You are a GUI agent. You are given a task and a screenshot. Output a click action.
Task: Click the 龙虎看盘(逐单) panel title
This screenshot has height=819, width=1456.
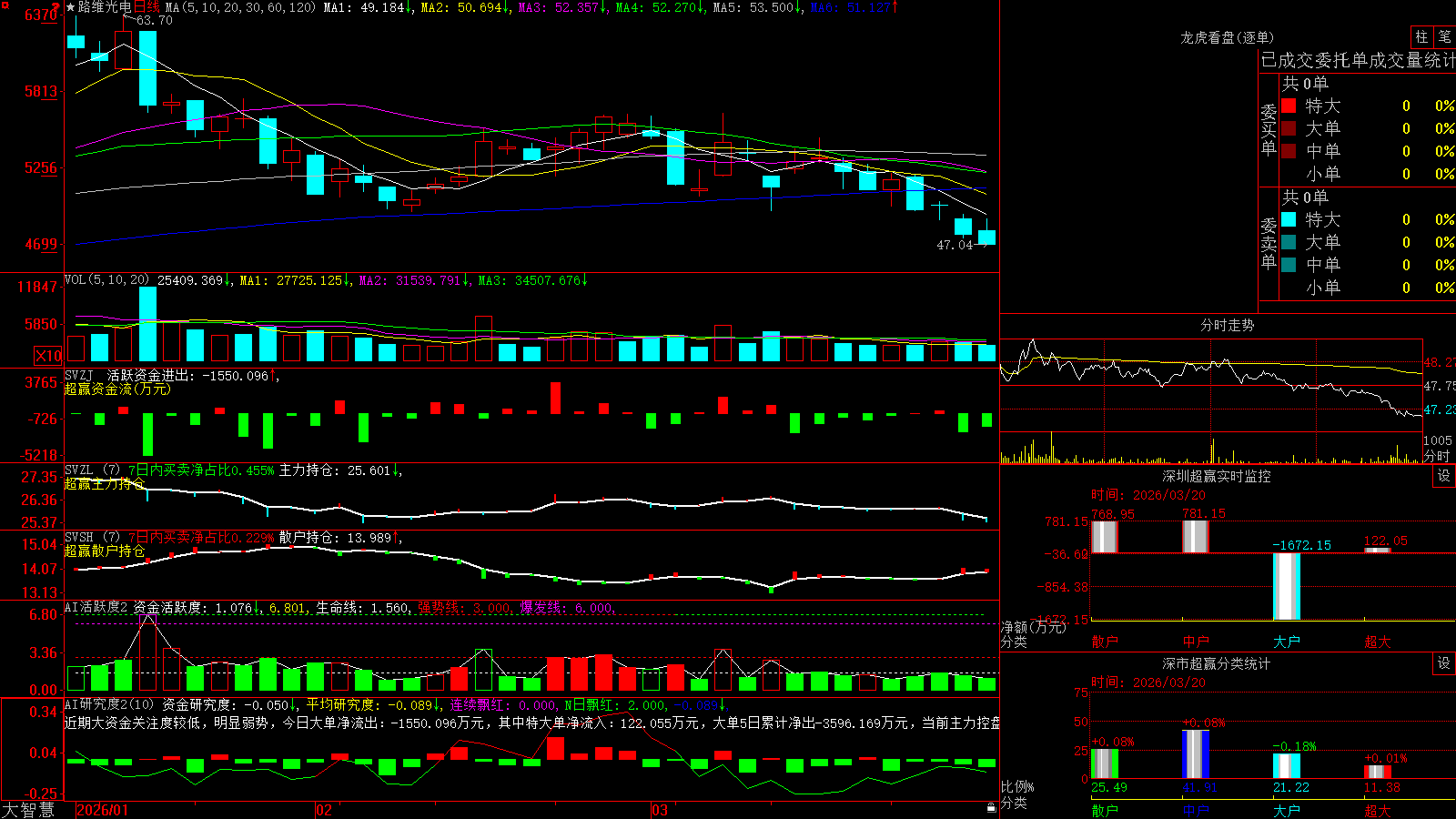tap(1227, 37)
